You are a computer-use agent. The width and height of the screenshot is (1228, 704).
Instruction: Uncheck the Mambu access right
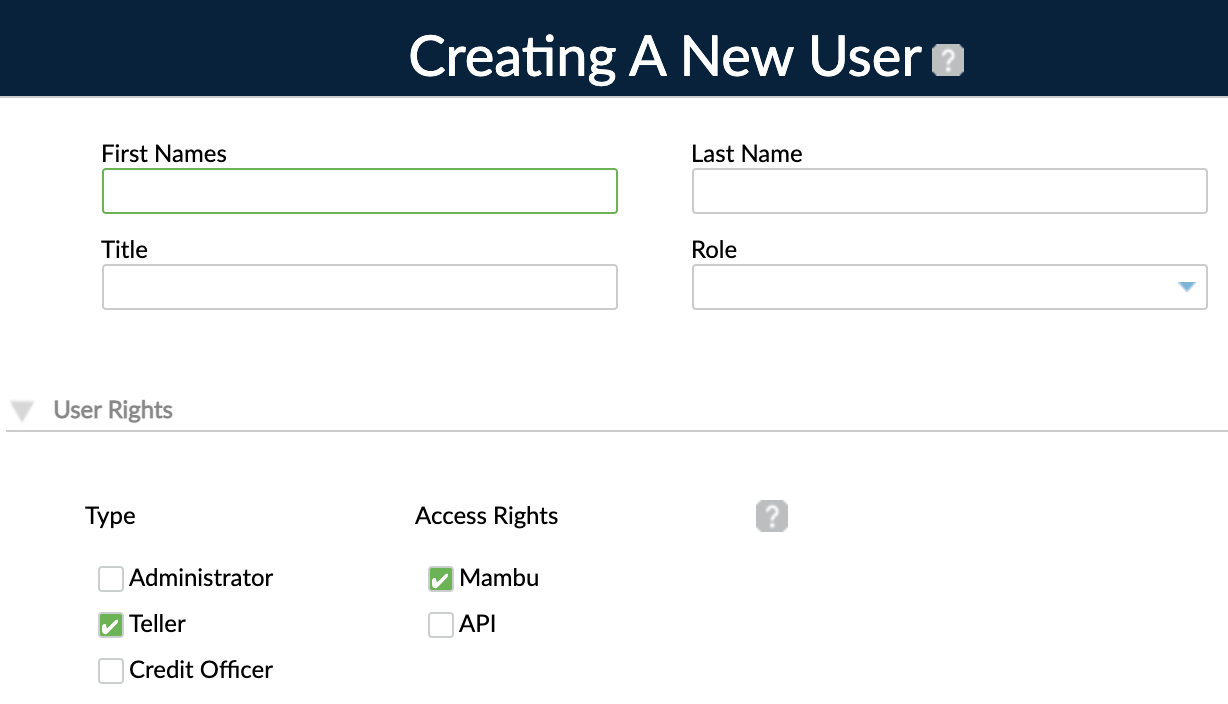(x=440, y=578)
